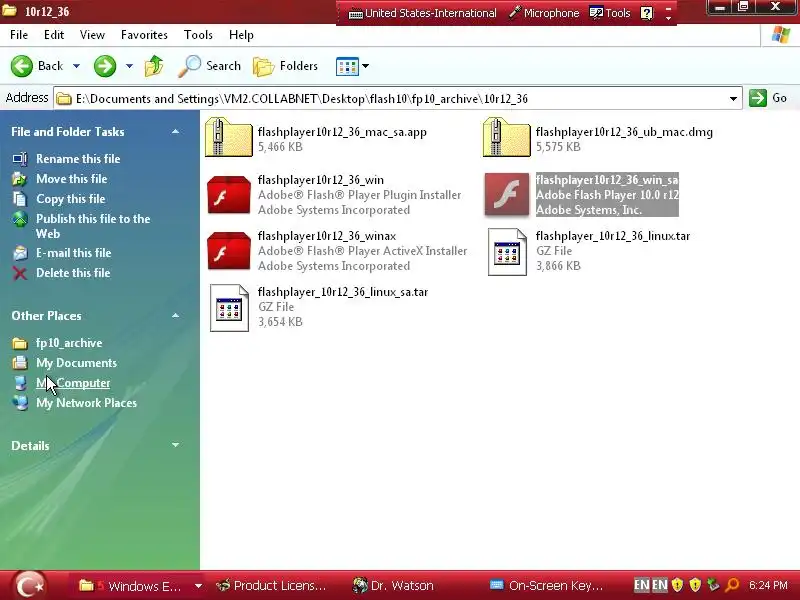Click the Move this file icon
Image resolution: width=800 pixels, height=600 pixels.
point(19,179)
